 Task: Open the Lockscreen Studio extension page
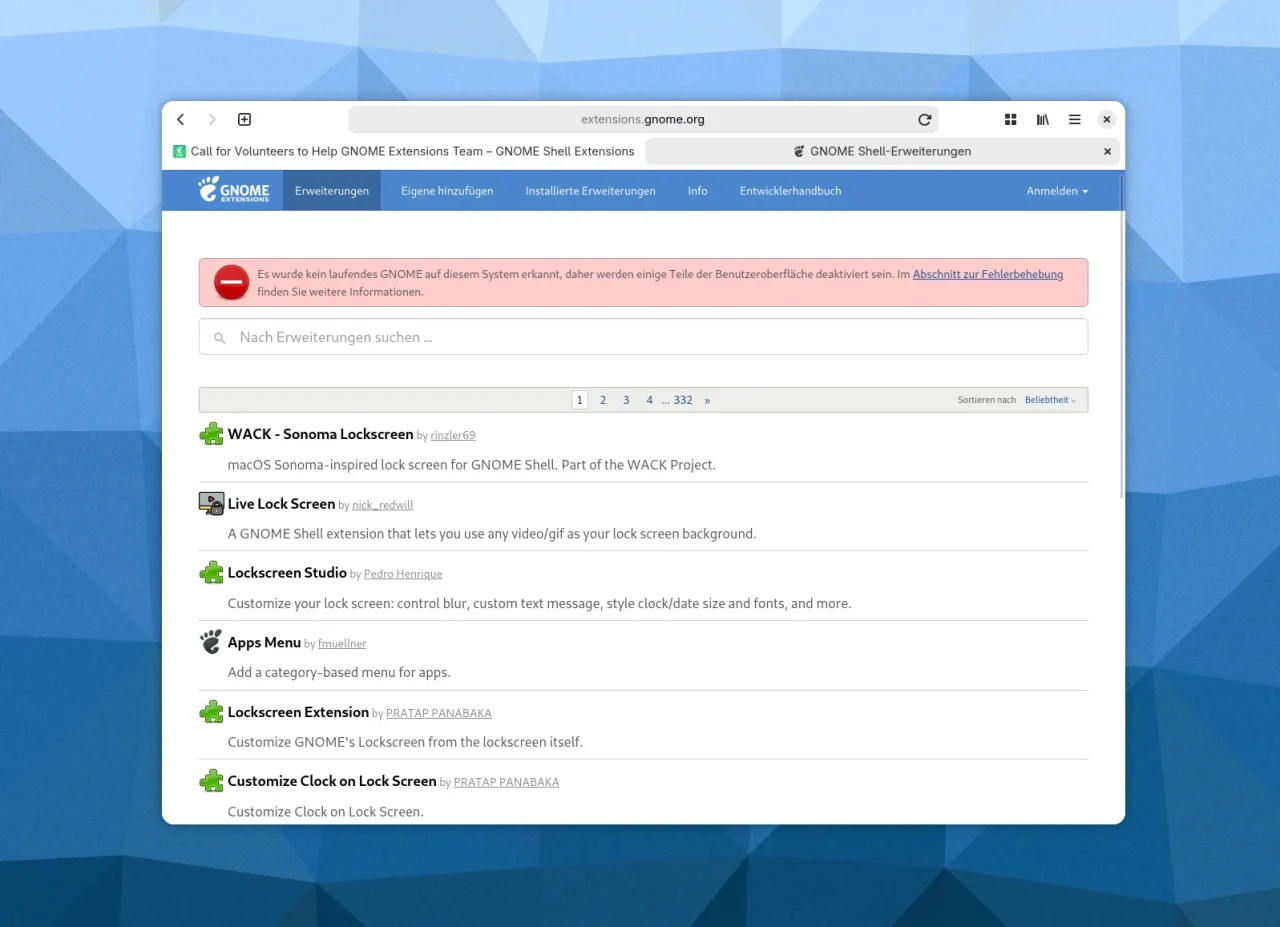point(287,573)
